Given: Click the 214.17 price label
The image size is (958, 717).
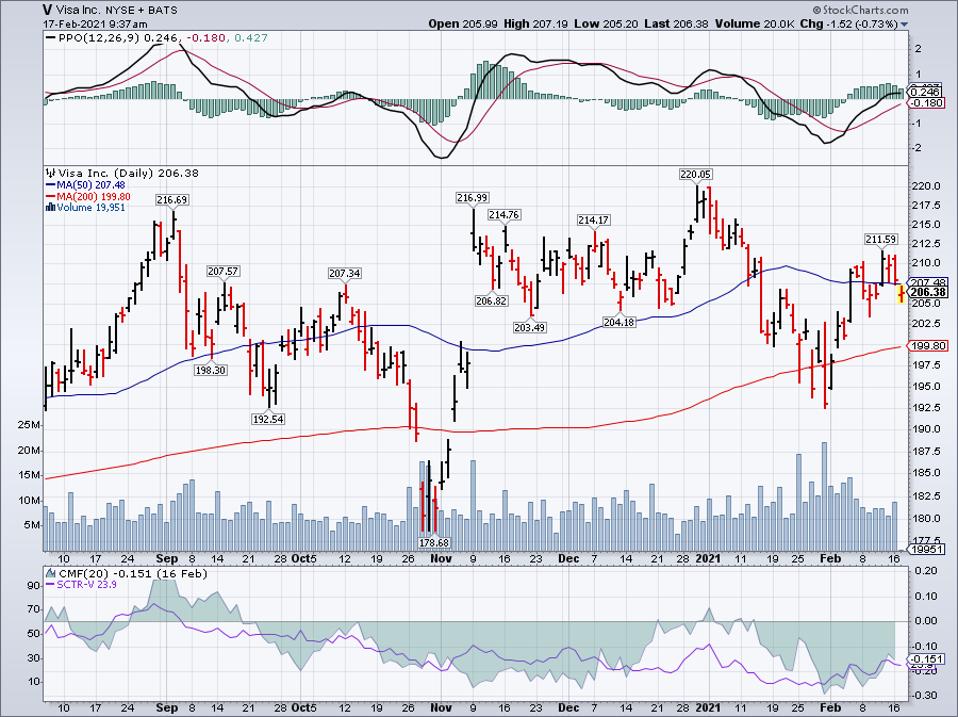Looking at the screenshot, I should click(x=594, y=220).
